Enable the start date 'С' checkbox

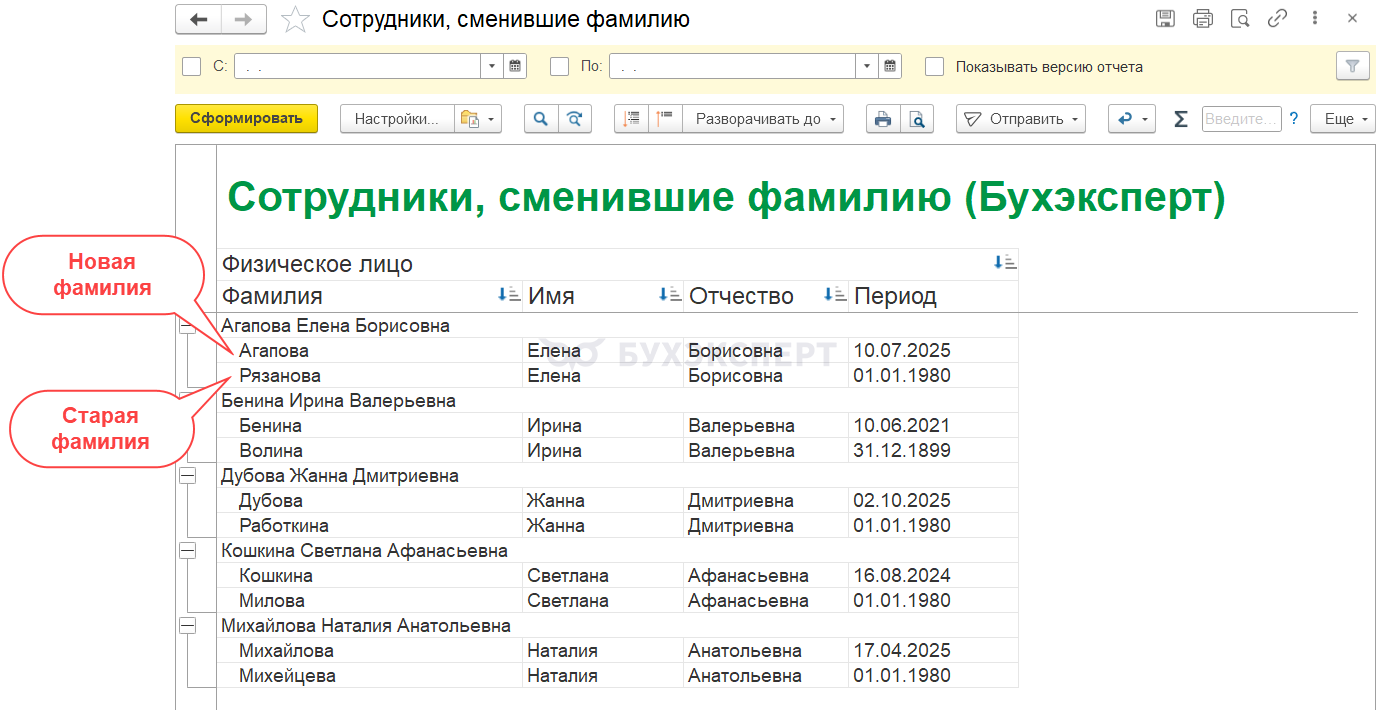tap(192, 67)
